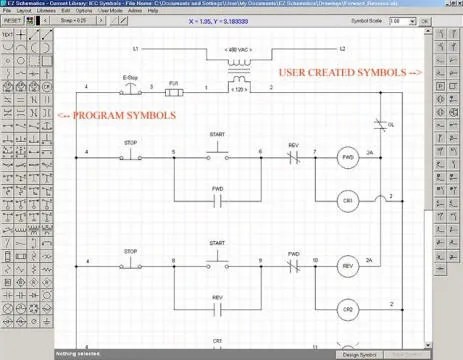Toggle the grid icon next to RESET

coord(30,21)
